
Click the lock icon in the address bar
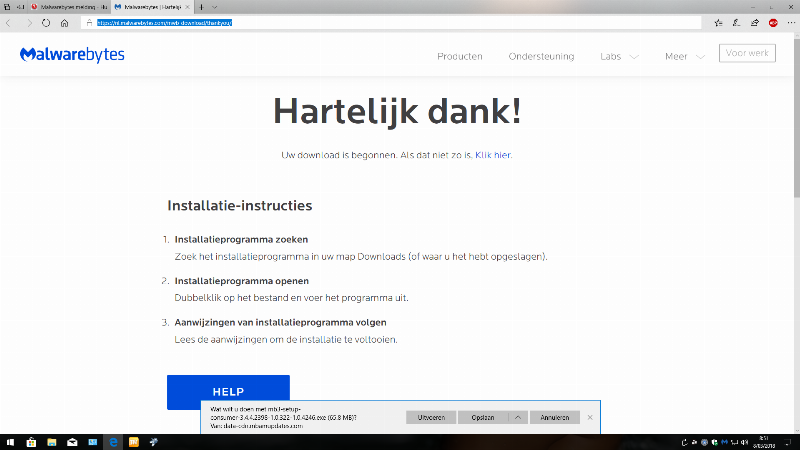pos(89,23)
